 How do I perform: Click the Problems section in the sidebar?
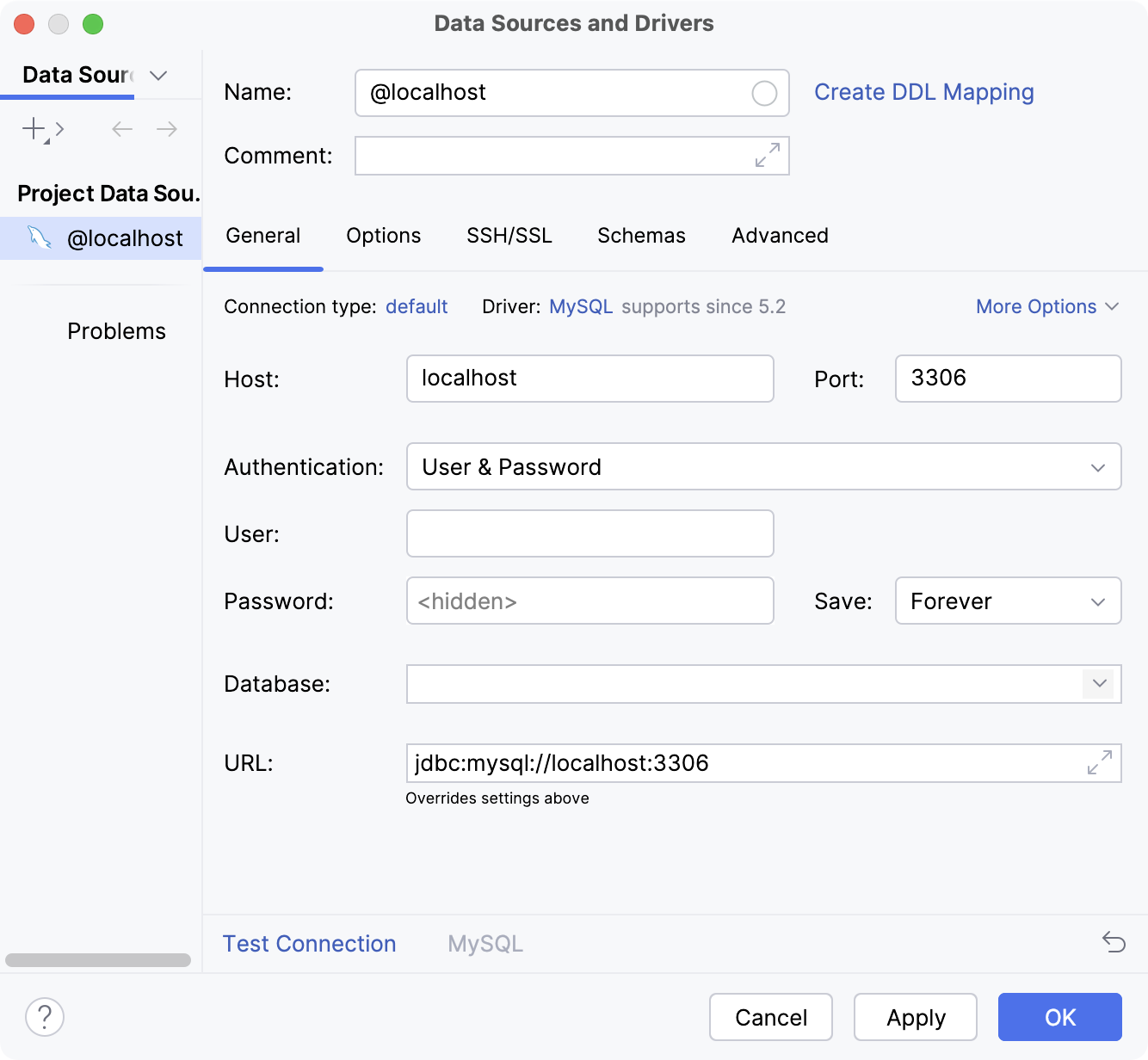tap(116, 330)
